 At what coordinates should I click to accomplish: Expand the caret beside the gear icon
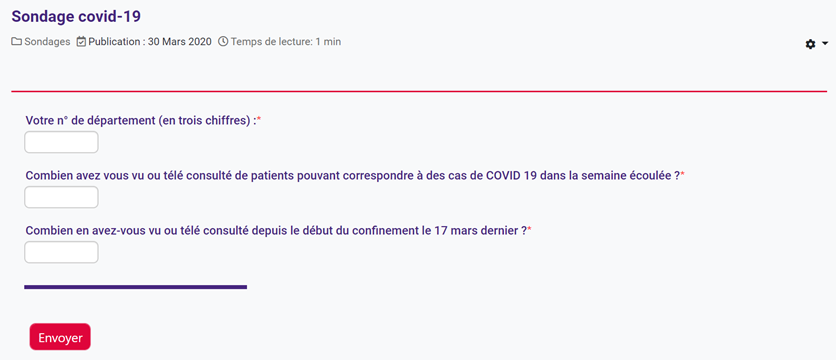click(825, 43)
